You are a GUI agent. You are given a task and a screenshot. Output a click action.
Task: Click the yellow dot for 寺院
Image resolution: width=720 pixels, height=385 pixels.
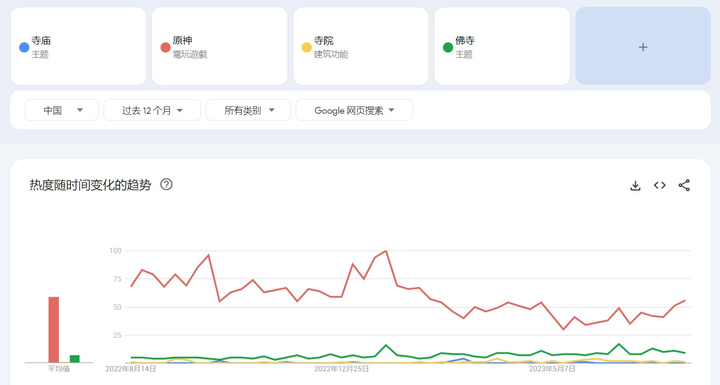coord(306,47)
